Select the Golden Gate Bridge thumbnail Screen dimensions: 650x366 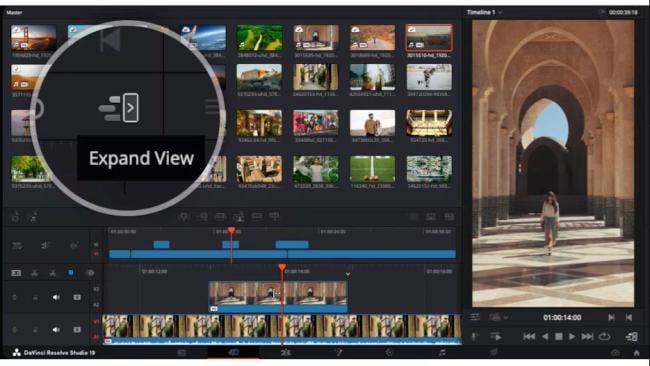pyautogui.click(x=34, y=37)
